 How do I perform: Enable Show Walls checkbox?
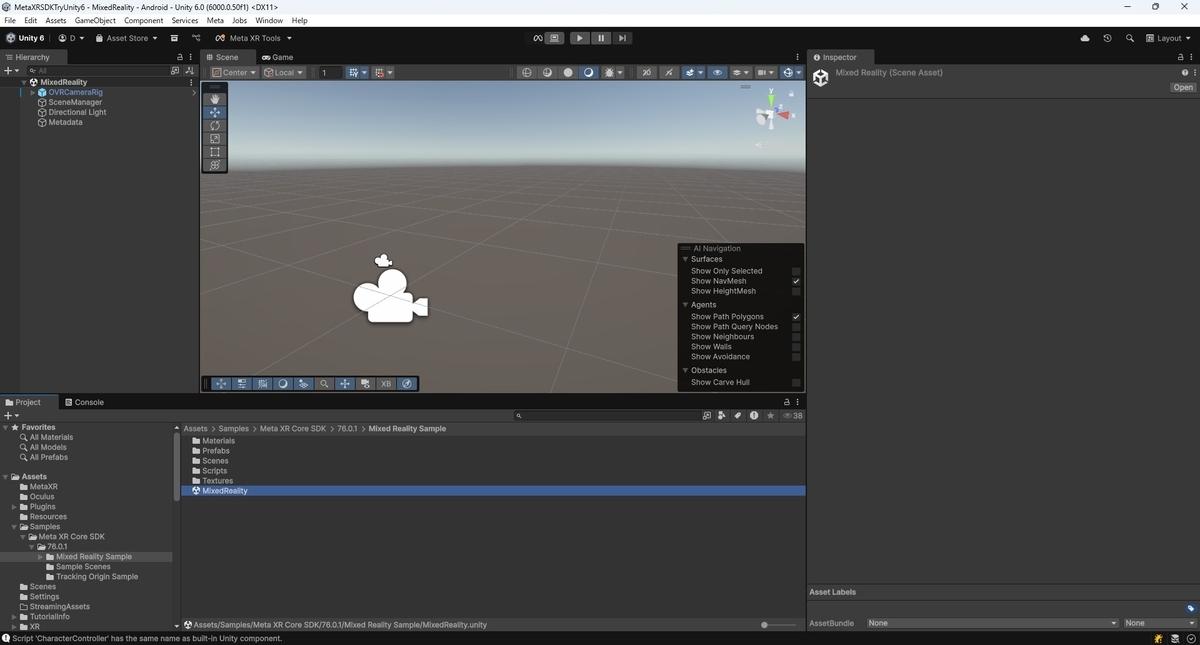[796, 347]
